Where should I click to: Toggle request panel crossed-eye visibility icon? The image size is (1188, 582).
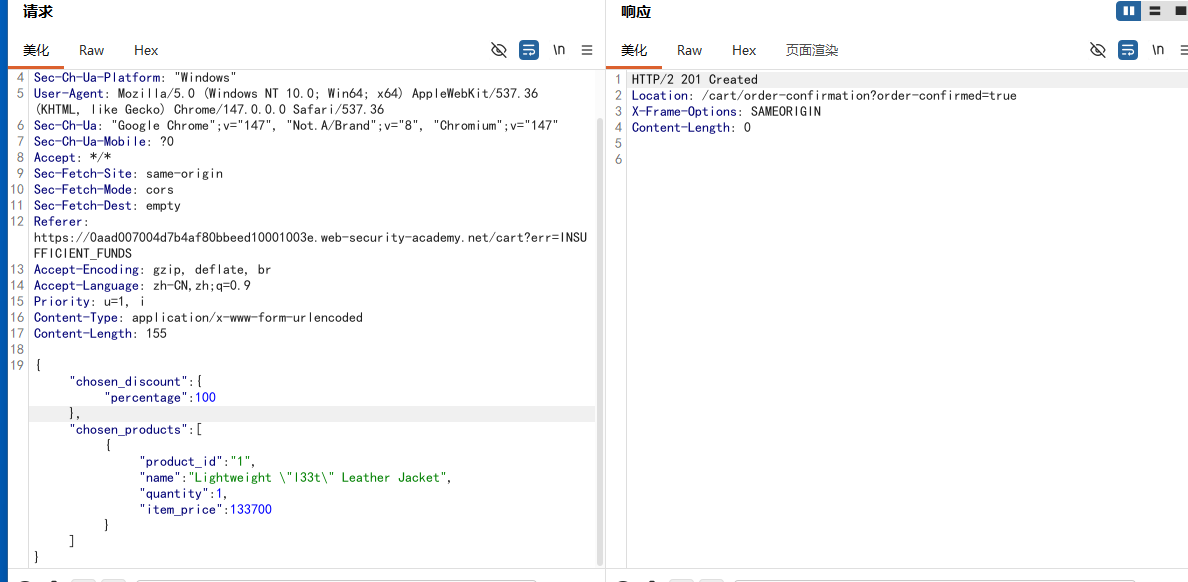(x=499, y=50)
